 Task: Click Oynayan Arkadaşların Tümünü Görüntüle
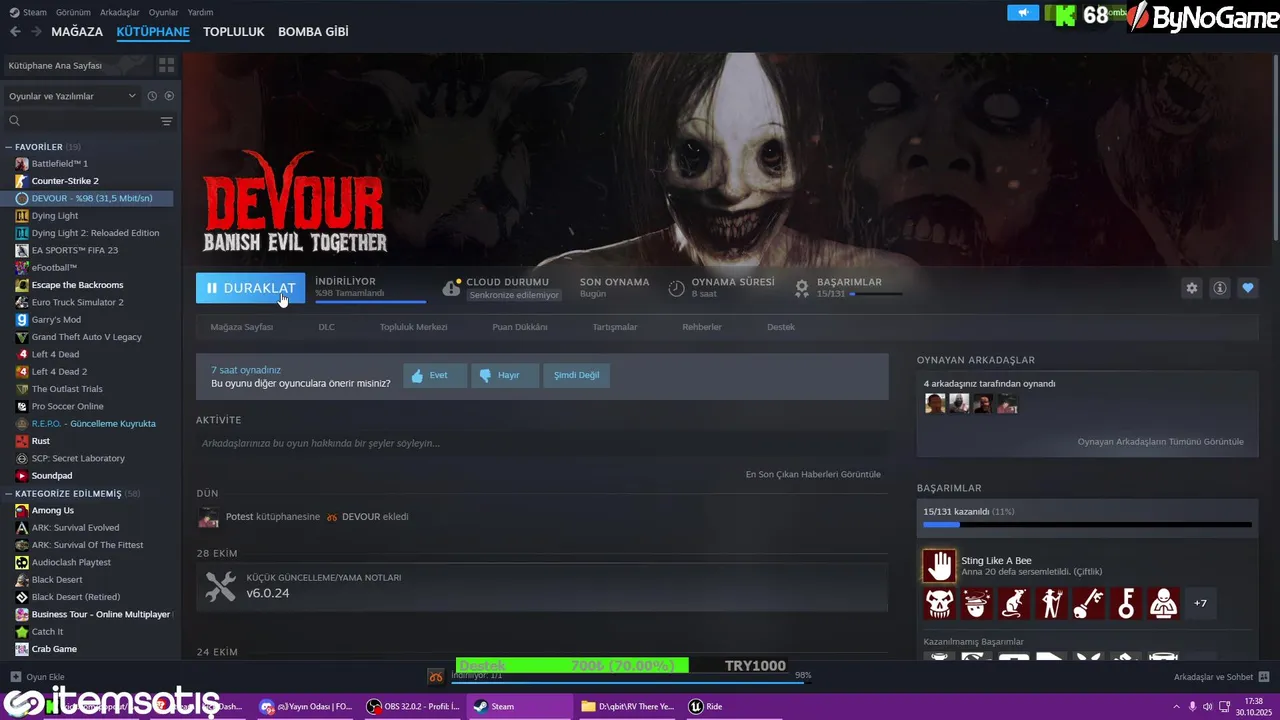(x=1160, y=441)
